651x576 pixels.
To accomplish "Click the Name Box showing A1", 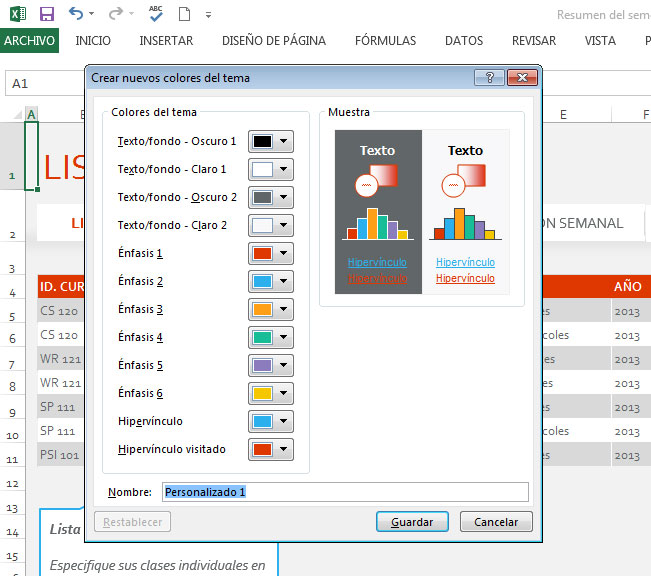I will pos(45,83).
